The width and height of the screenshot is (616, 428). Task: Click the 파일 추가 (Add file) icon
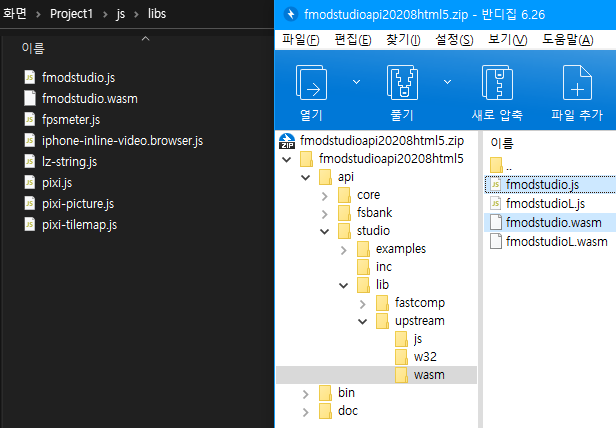coord(577,83)
